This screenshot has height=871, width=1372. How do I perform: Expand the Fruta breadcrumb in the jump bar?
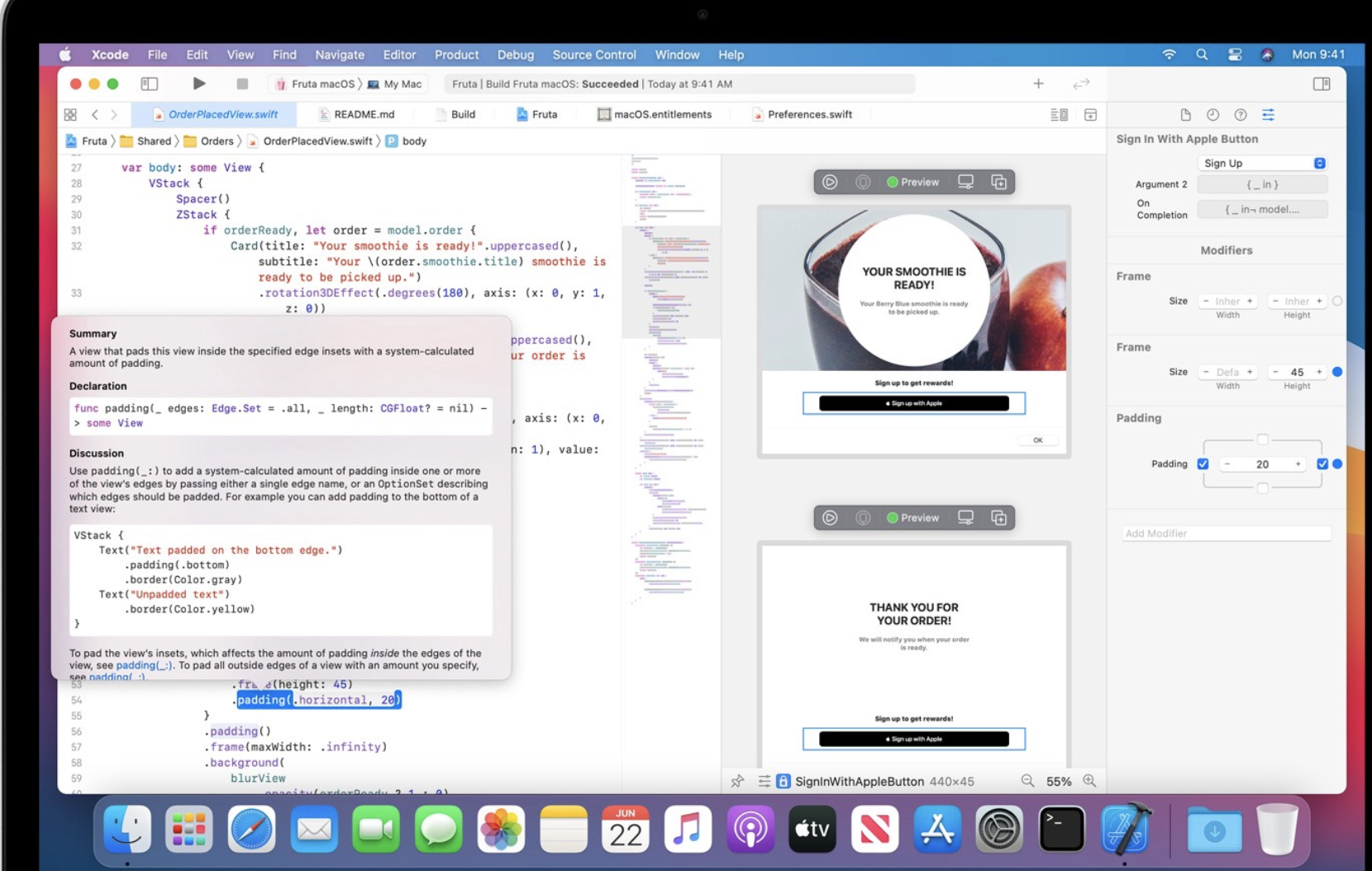coord(87,141)
